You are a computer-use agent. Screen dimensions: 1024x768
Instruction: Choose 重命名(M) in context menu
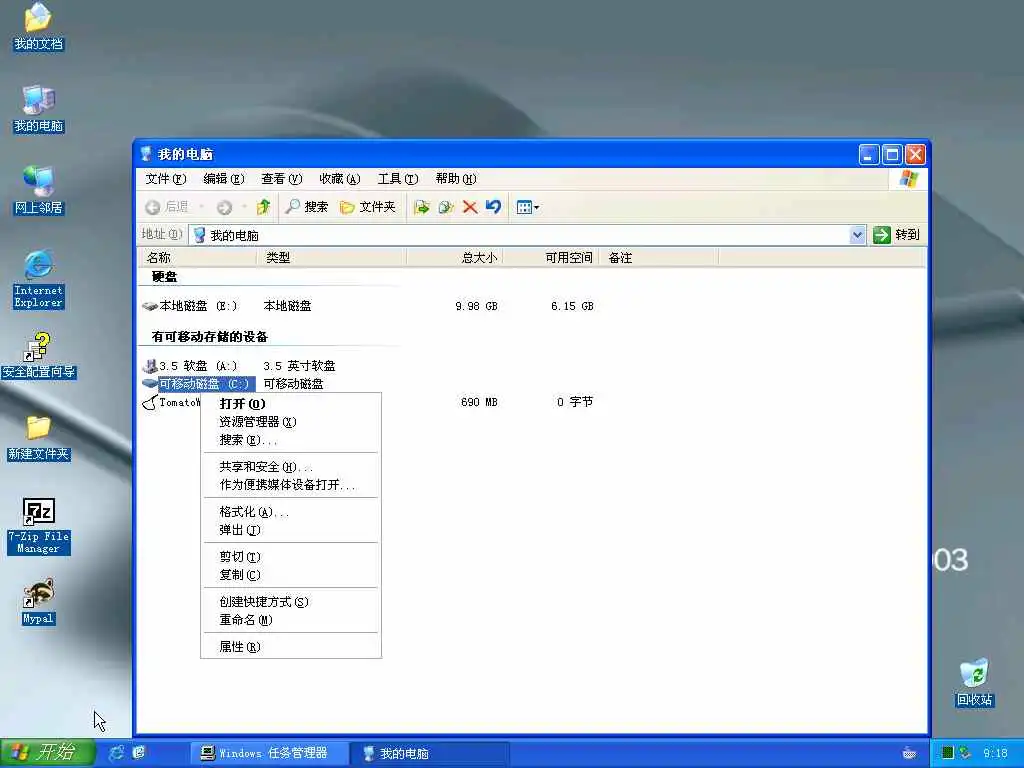point(291,620)
